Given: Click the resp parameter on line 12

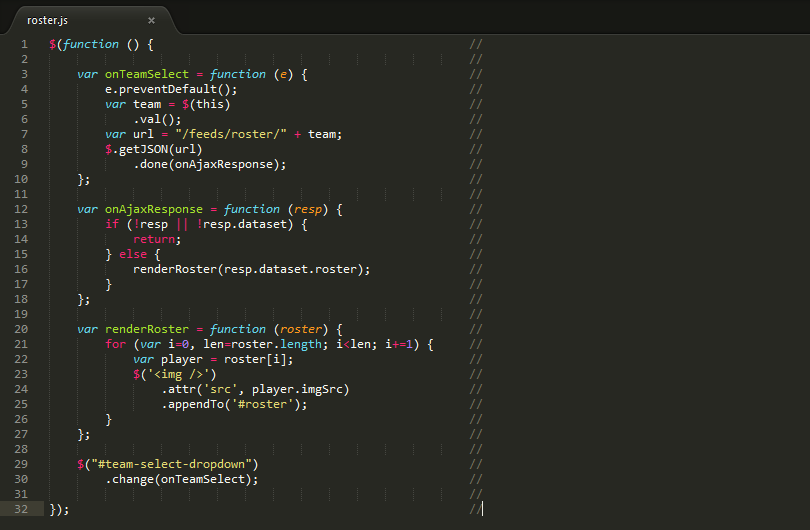Looking at the screenshot, I should click(x=308, y=209).
